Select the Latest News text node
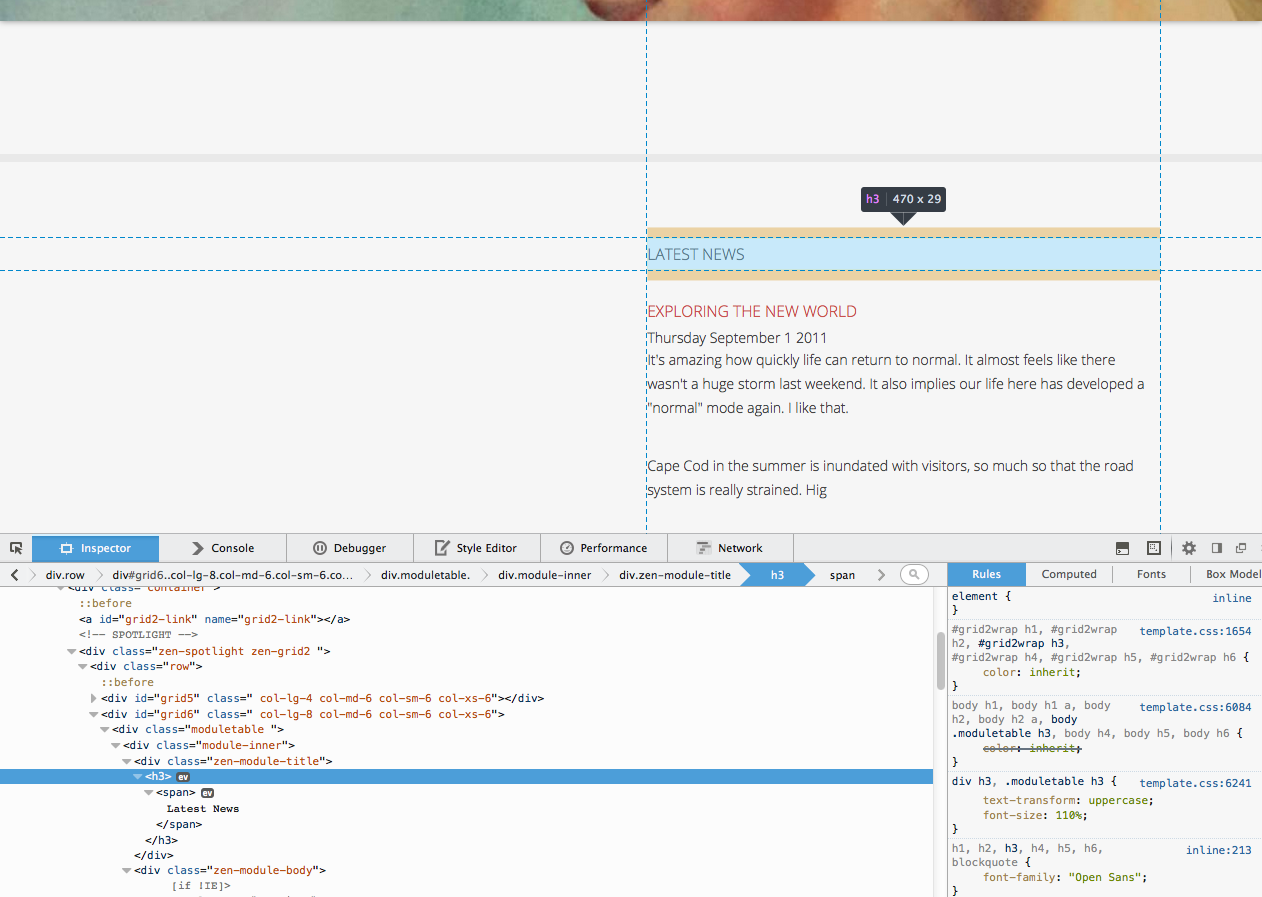This screenshot has width=1262, height=897. (203, 809)
